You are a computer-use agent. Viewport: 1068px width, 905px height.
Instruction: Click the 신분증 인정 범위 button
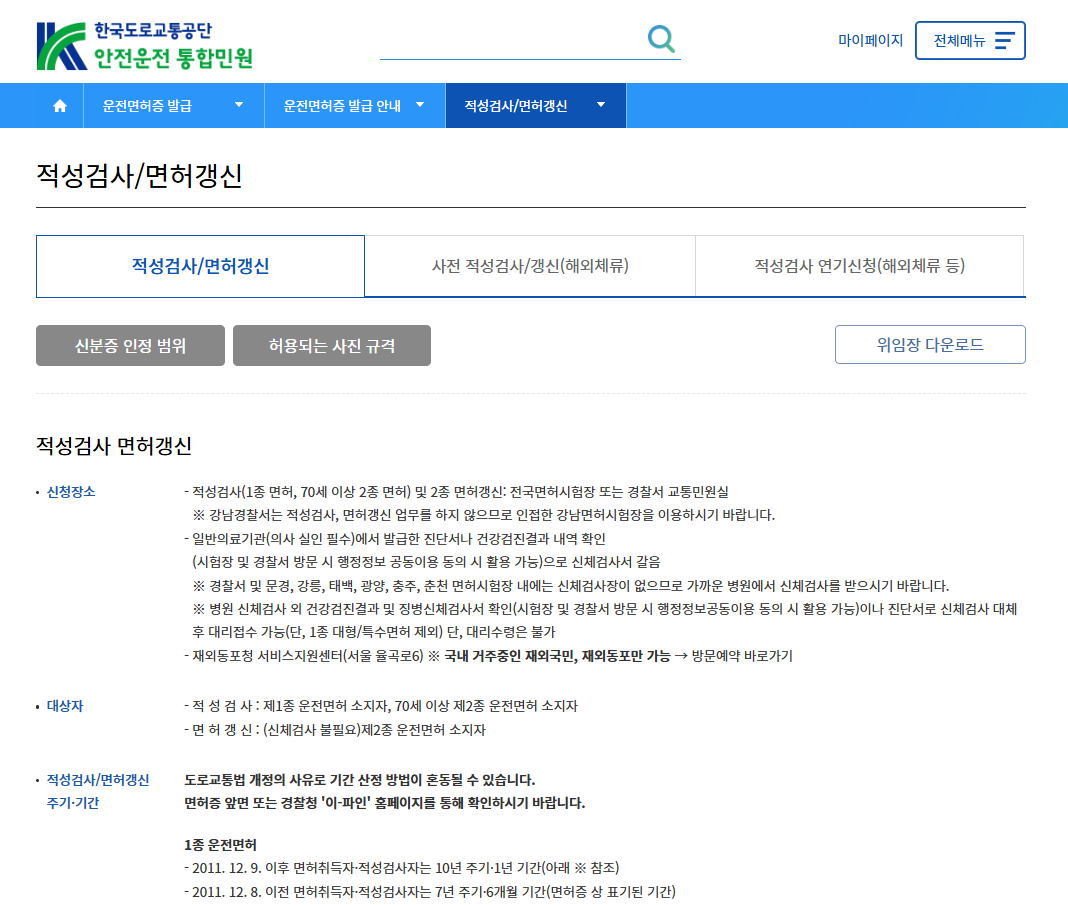click(x=130, y=345)
